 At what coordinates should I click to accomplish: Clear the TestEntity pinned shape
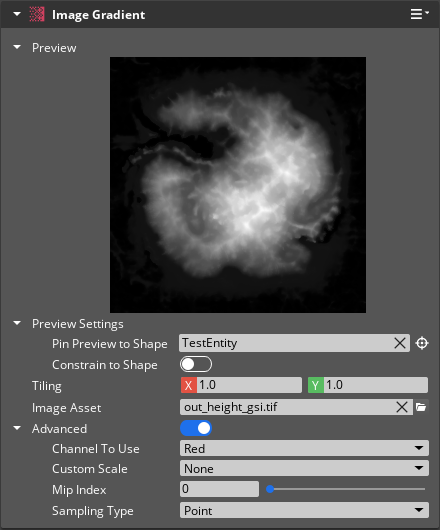tap(400, 343)
